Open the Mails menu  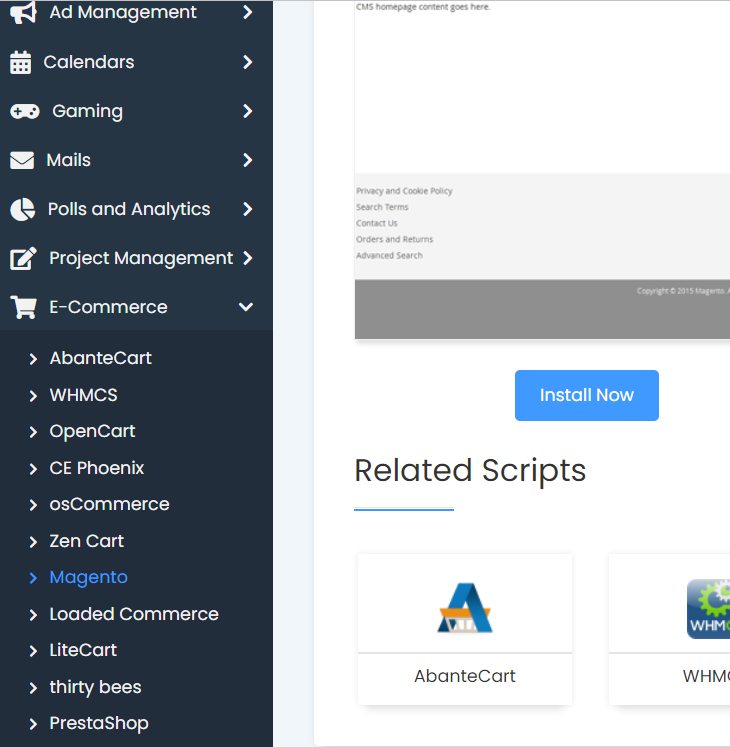69,160
